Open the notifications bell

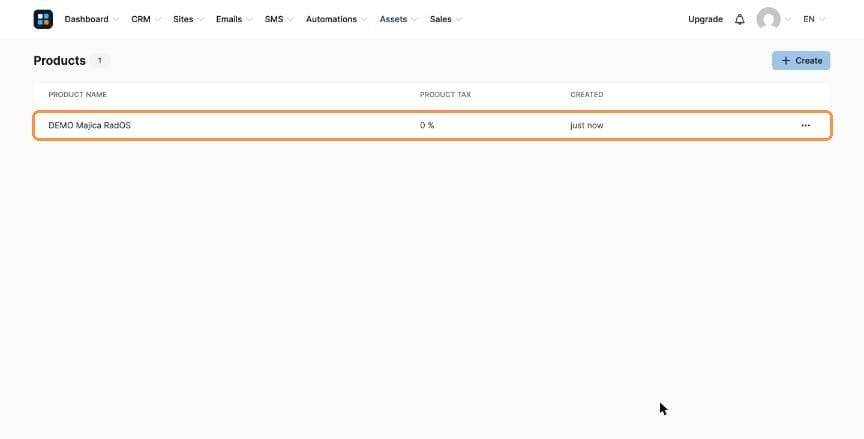[739, 19]
